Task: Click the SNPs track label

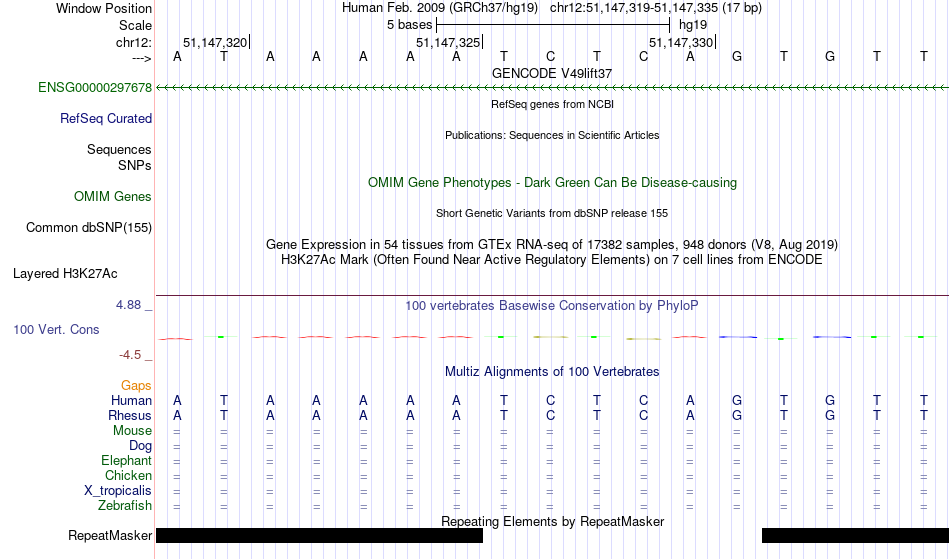Action: (135, 165)
